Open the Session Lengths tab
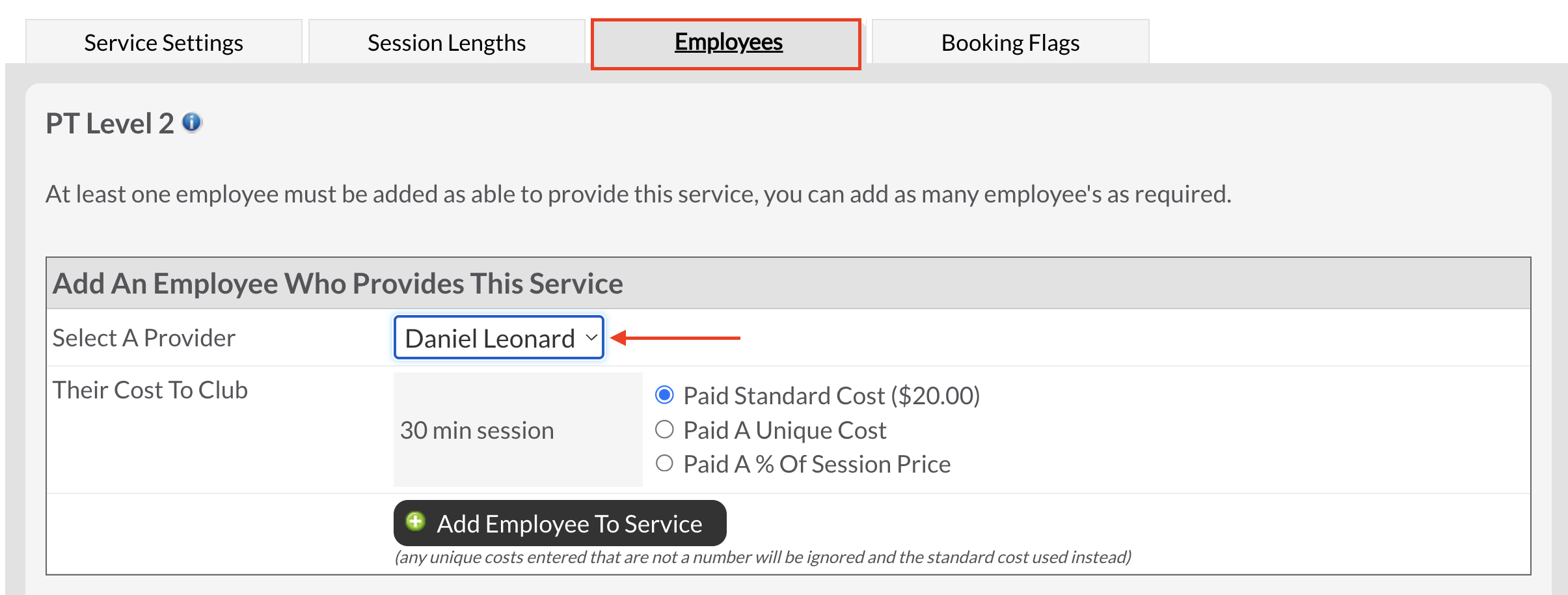 447,42
